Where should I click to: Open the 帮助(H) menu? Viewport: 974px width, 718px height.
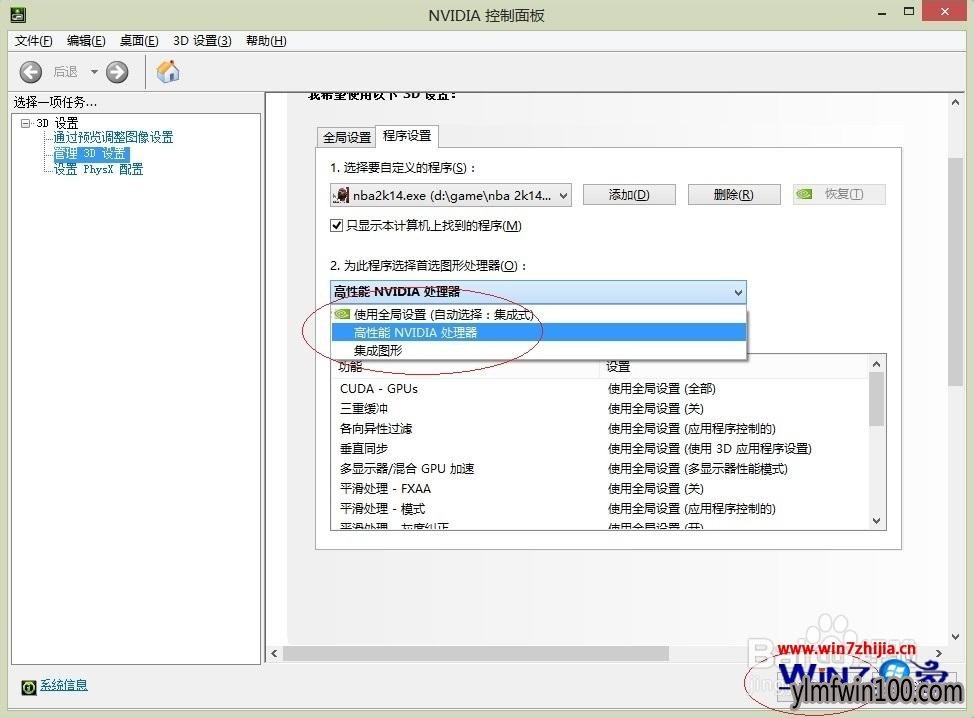pyautogui.click(x=266, y=41)
